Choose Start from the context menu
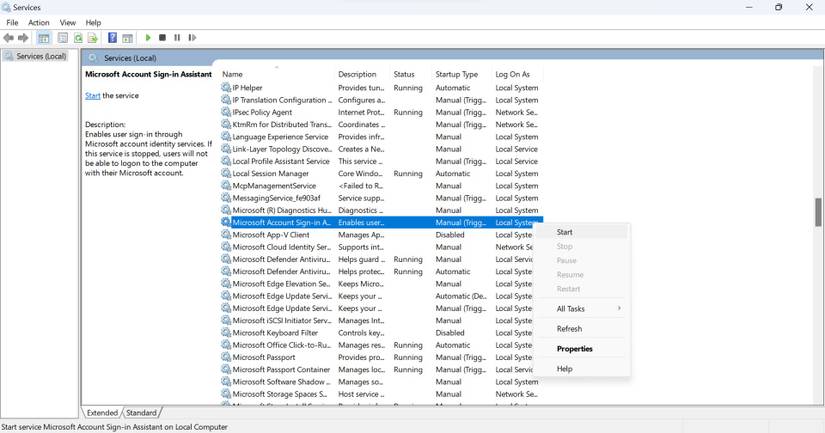825x433 pixels. 582,232
